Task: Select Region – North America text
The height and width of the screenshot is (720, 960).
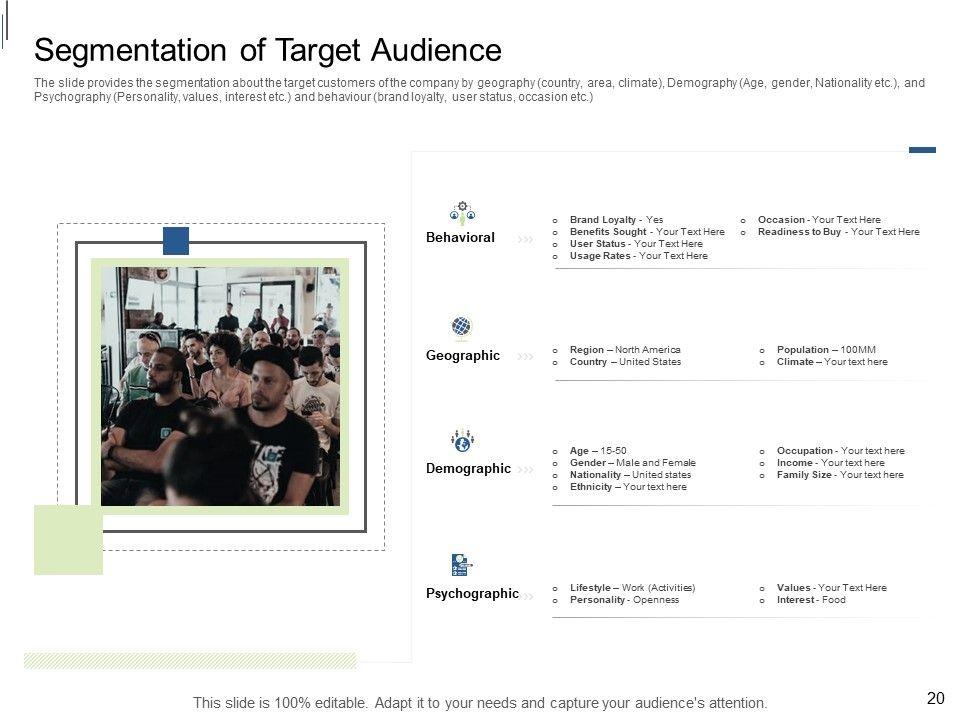Action: tap(625, 350)
